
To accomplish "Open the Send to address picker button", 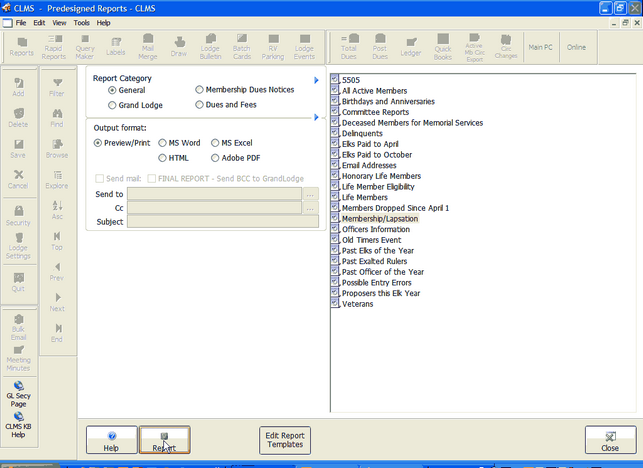I will click(x=310, y=194).
